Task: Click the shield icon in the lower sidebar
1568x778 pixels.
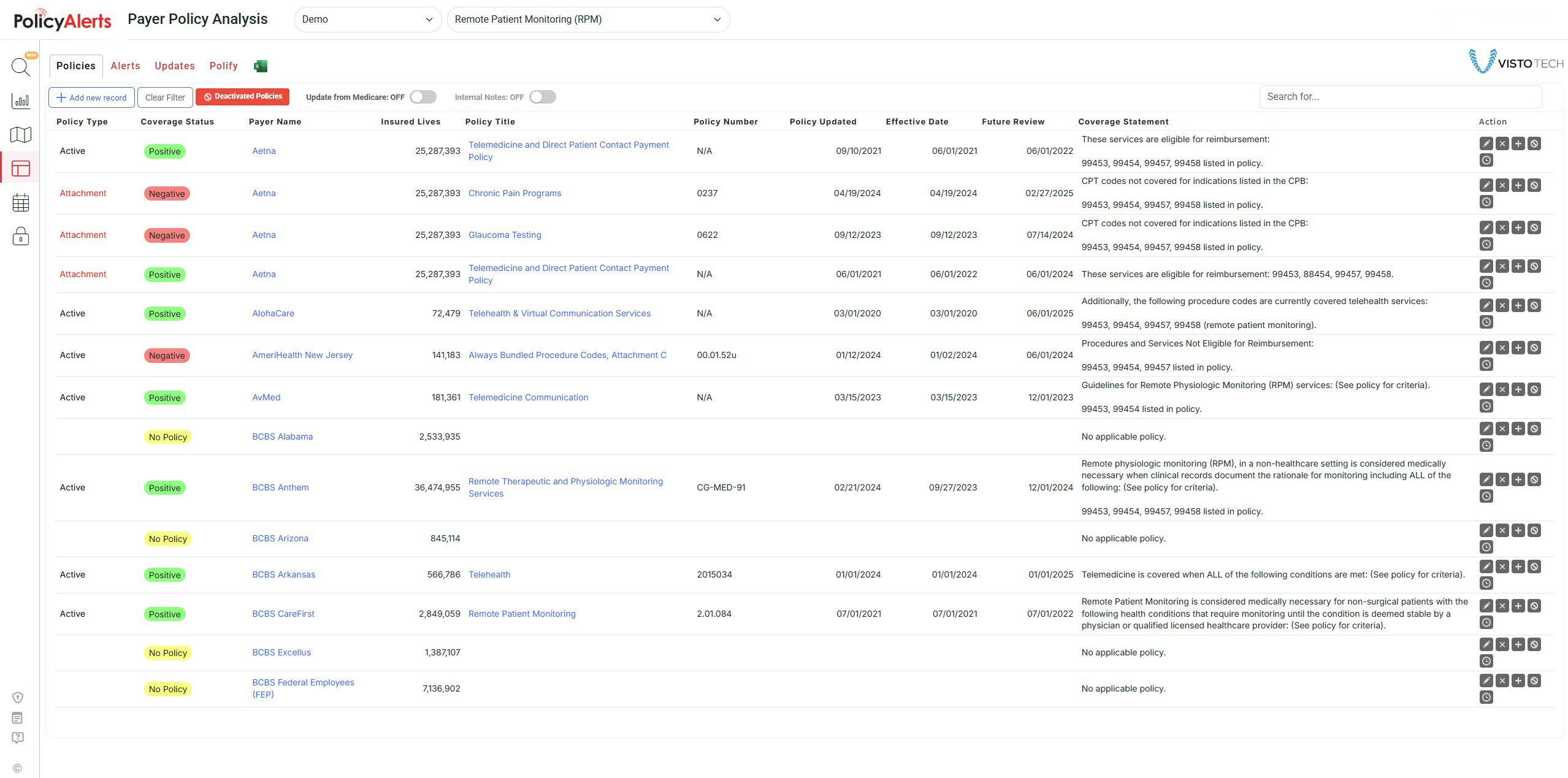Action: click(x=18, y=697)
